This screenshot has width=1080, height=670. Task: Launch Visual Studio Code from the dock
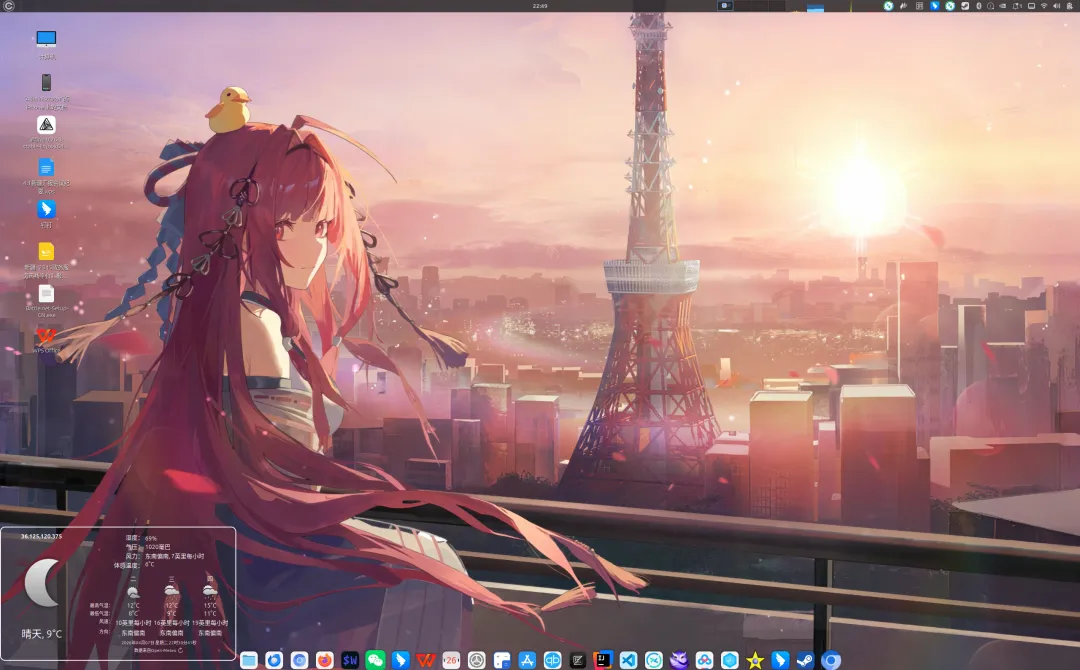[x=628, y=660]
